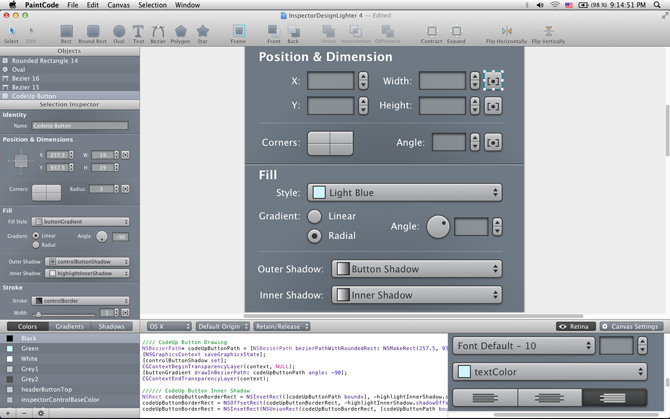Choose Radial gradient in Selection Inspector
The height and width of the screenshot is (419, 670).
pos(36,245)
